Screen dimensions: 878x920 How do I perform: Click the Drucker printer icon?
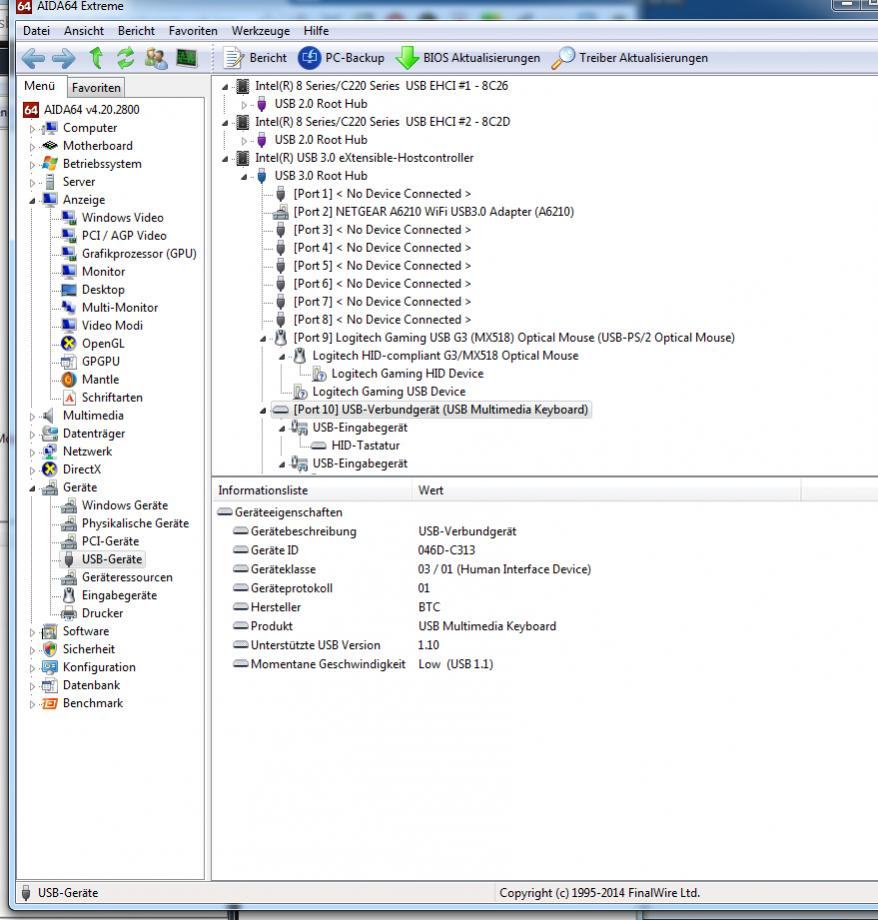point(69,614)
